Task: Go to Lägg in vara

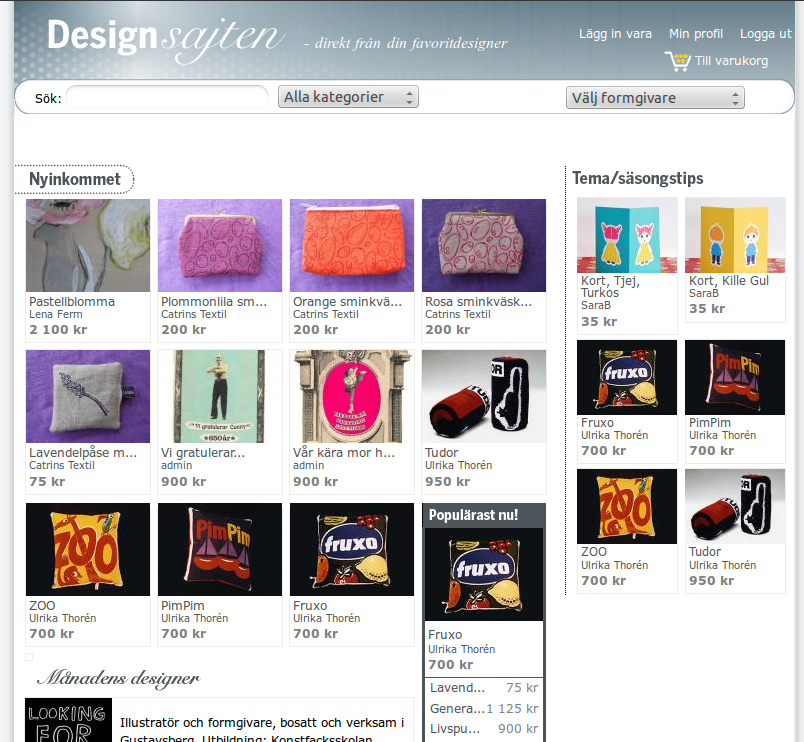Action: point(615,34)
